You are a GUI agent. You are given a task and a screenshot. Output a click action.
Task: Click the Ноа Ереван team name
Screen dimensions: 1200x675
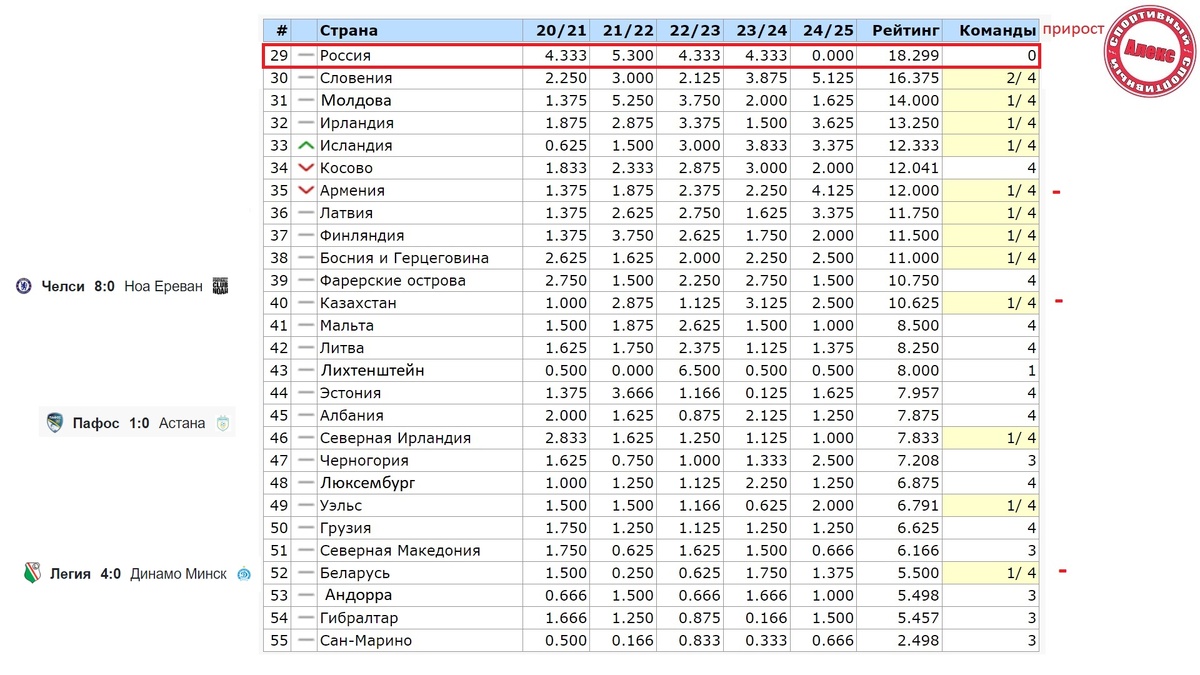(163, 286)
